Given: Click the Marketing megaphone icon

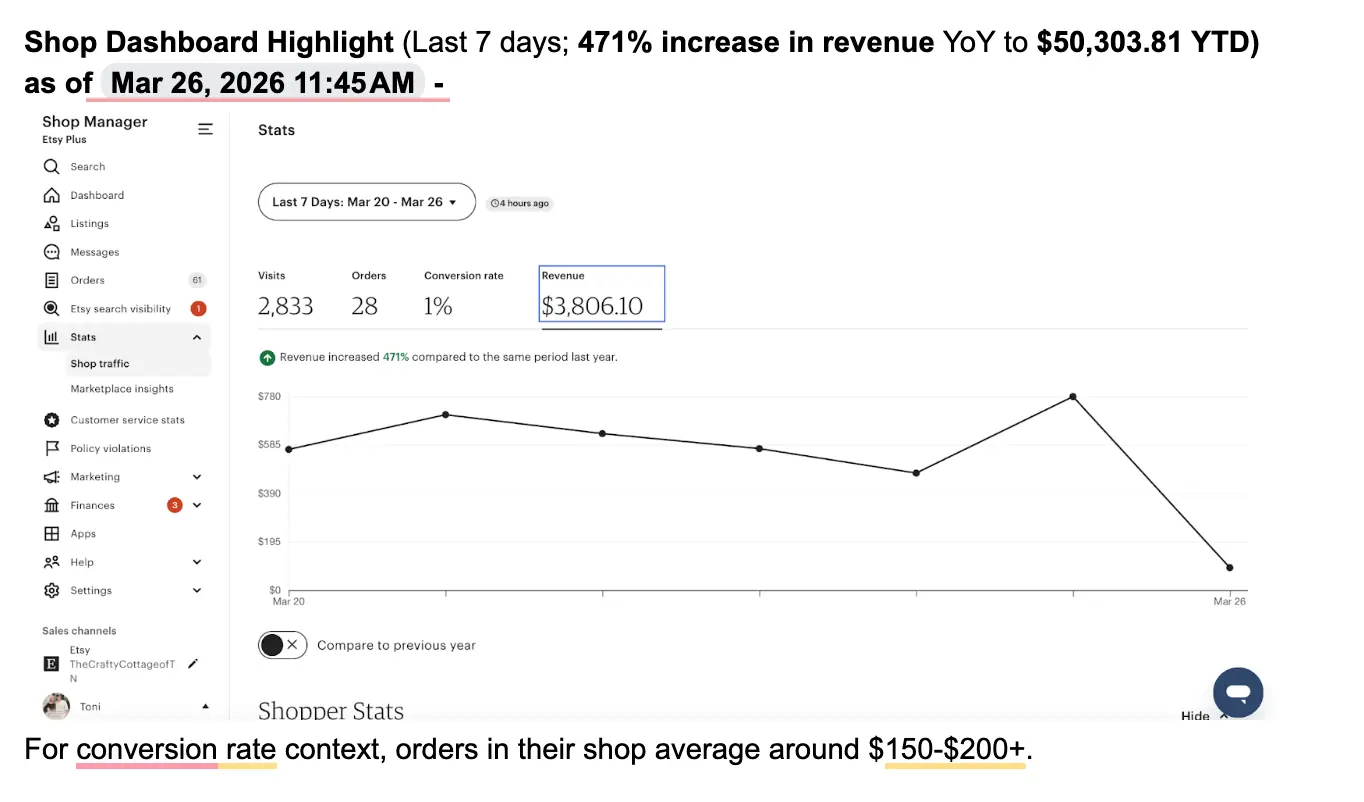Looking at the screenshot, I should (x=51, y=477).
